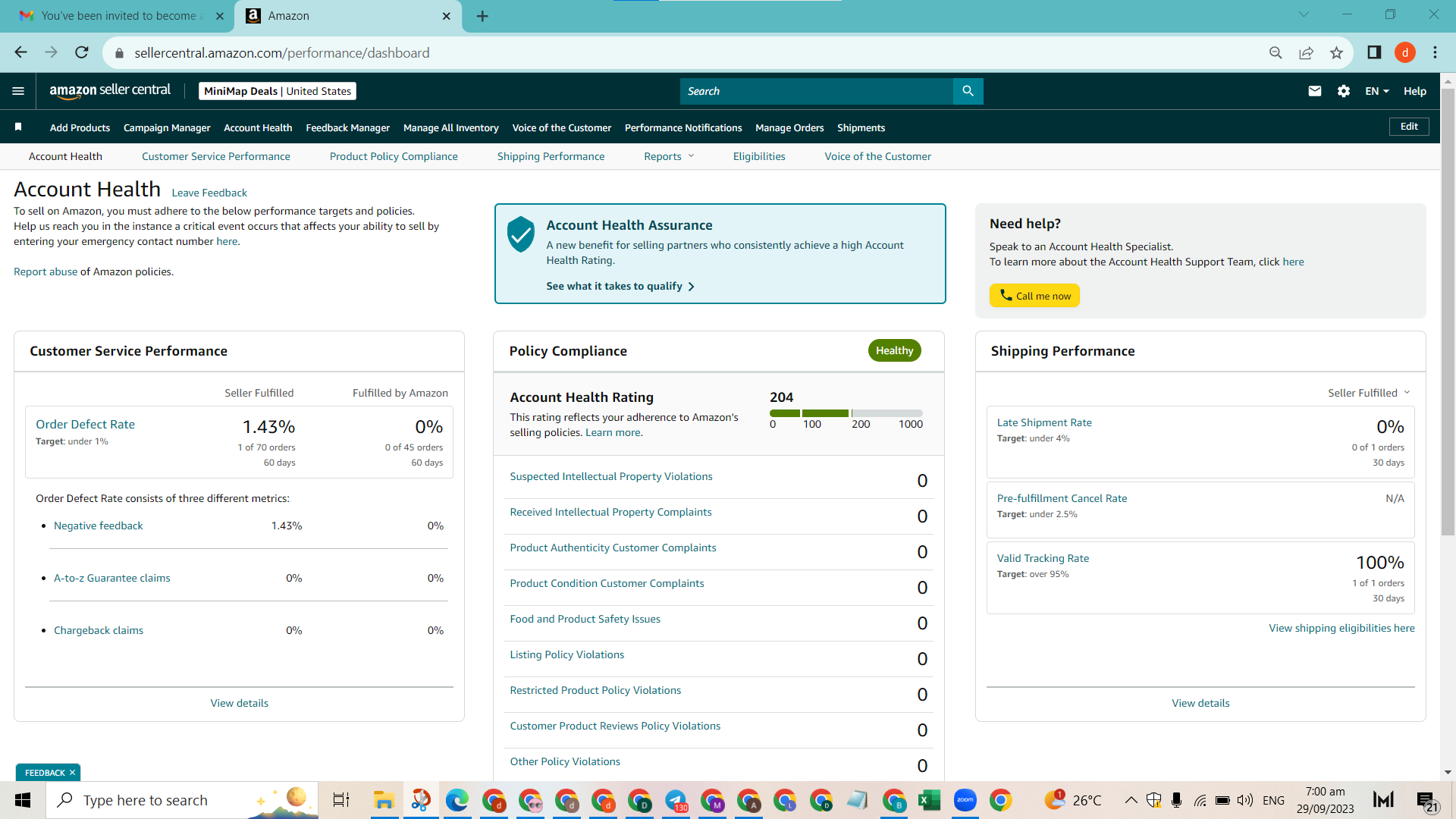The width and height of the screenshot is (1456, 819).
Task: Open the mail messages icon
Action: coord(1315,91)
